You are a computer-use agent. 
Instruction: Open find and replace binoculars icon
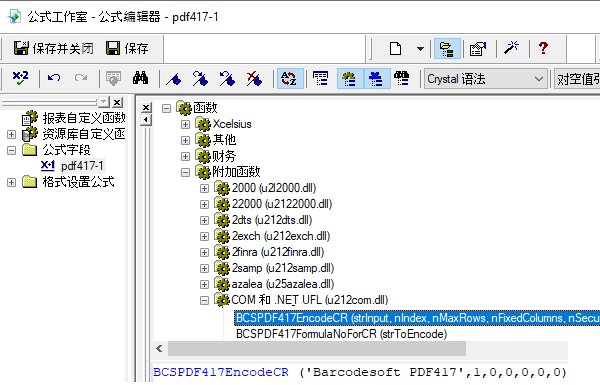coord(140,78)
